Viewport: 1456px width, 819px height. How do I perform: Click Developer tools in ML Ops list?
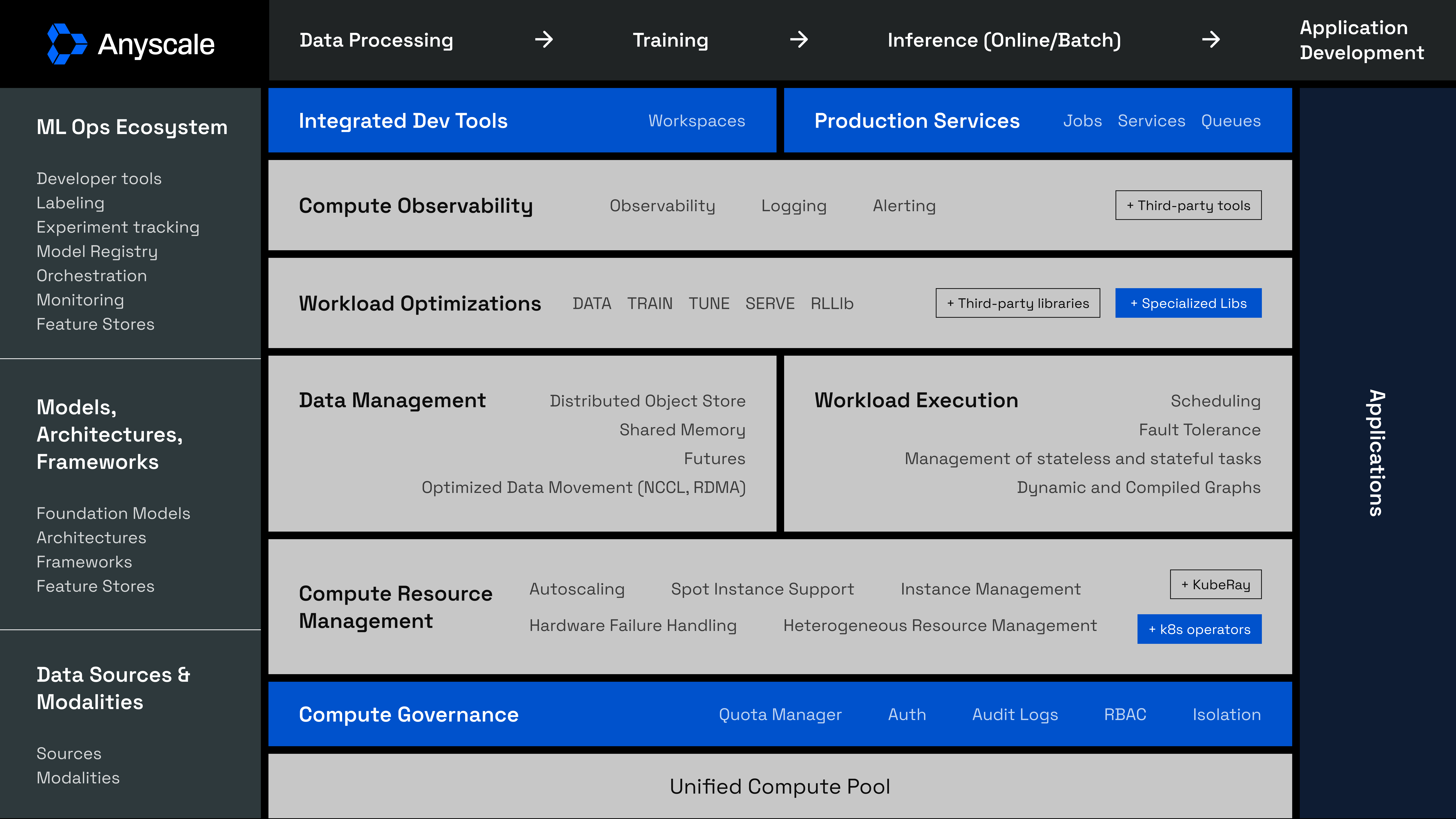point(99,179)
